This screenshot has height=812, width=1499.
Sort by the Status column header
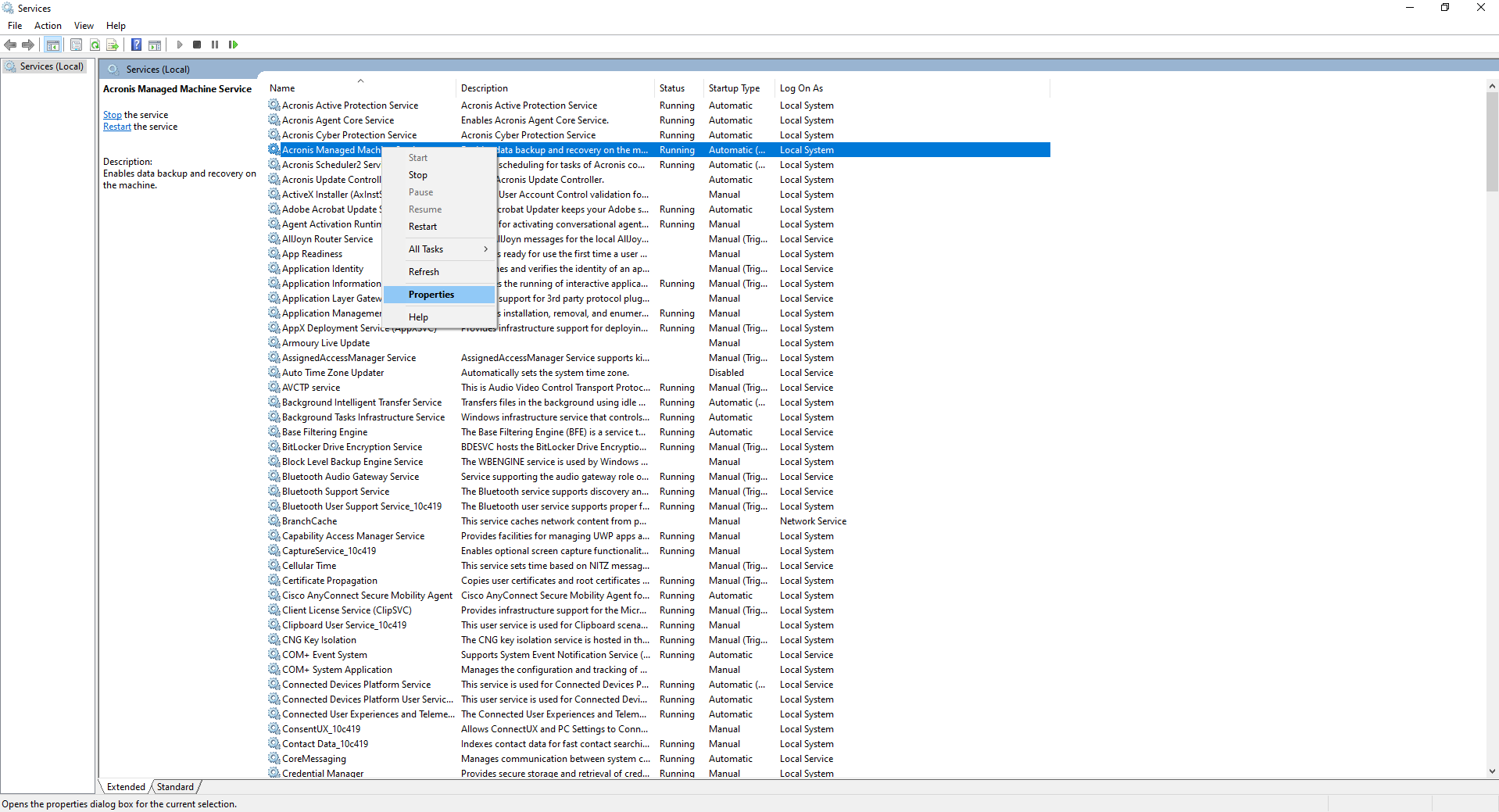coord(678,88)
